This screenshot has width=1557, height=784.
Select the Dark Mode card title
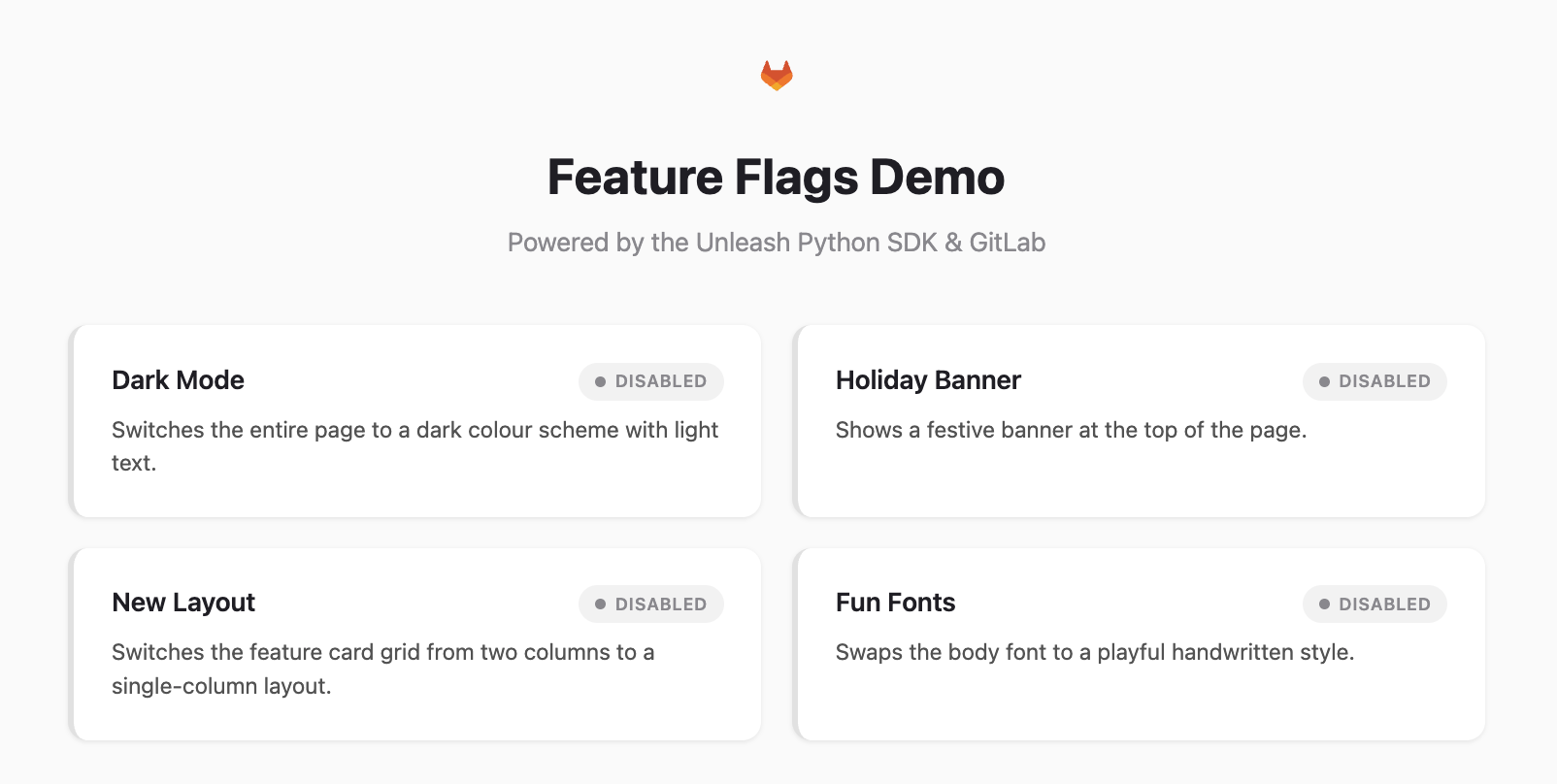coord(178,380)
